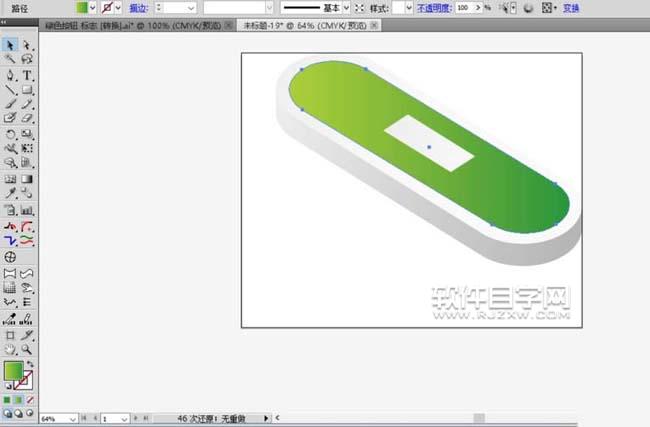
Task: Select the blue zigzag plugin tool
Action: [x=10, y=240]
